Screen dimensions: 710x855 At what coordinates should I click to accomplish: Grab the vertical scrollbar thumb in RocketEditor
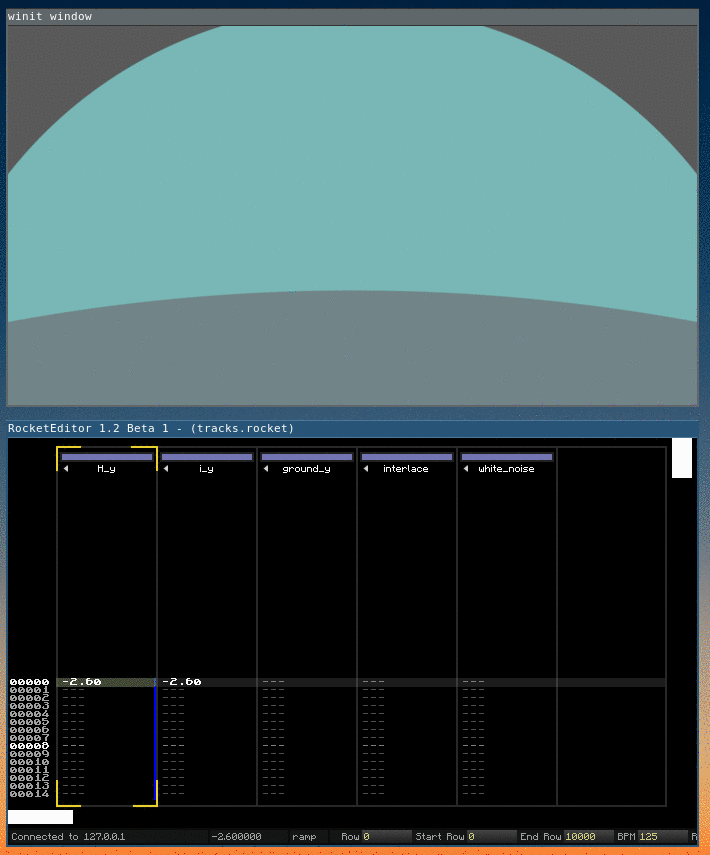point(682,458)
